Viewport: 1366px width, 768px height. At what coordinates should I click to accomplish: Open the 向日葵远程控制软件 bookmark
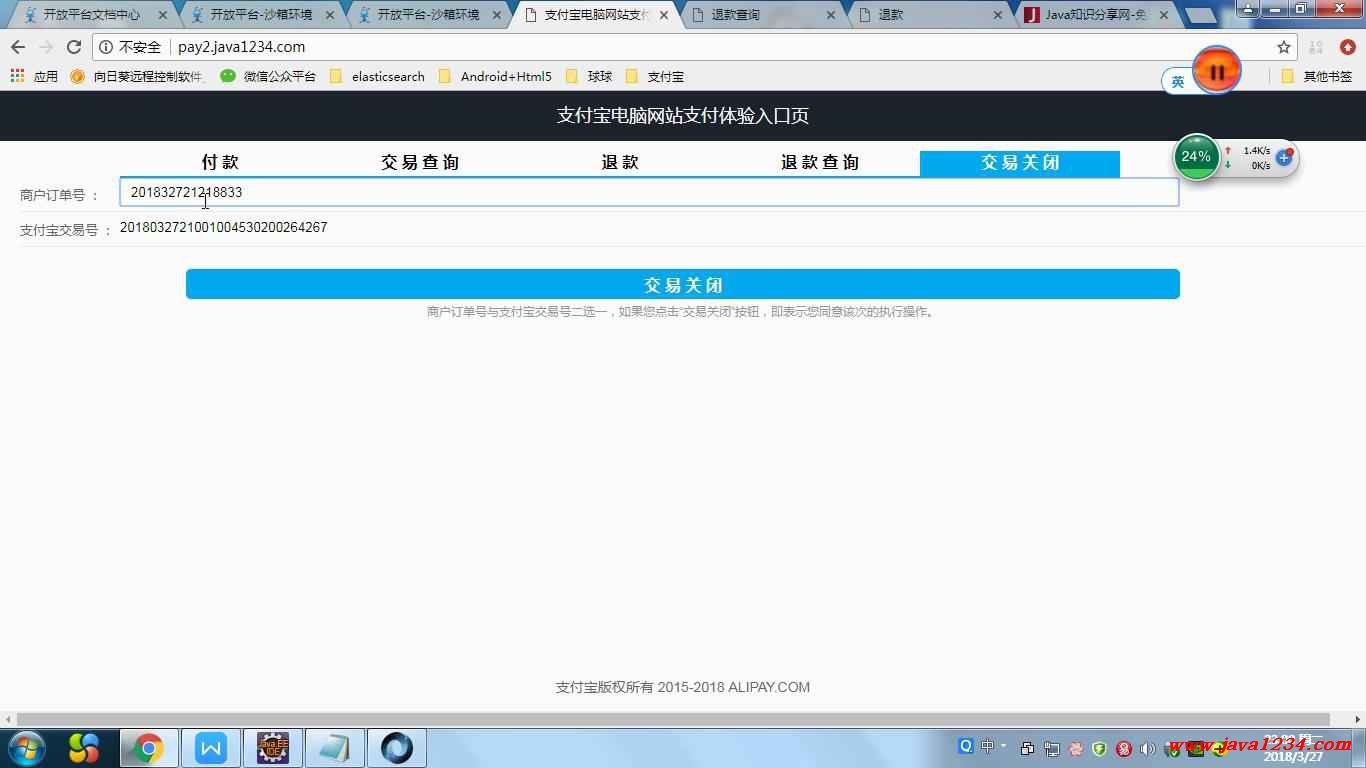[x=138, y=76]
